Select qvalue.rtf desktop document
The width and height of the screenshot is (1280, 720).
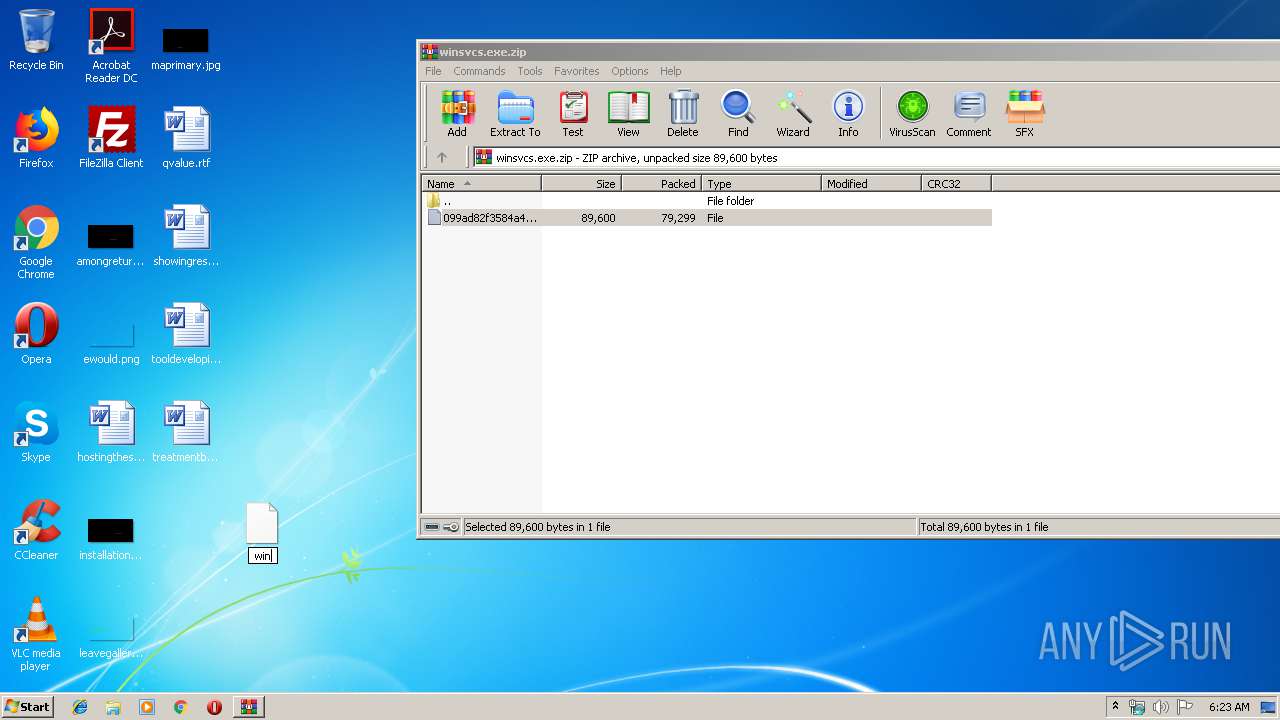click(186, 138)
